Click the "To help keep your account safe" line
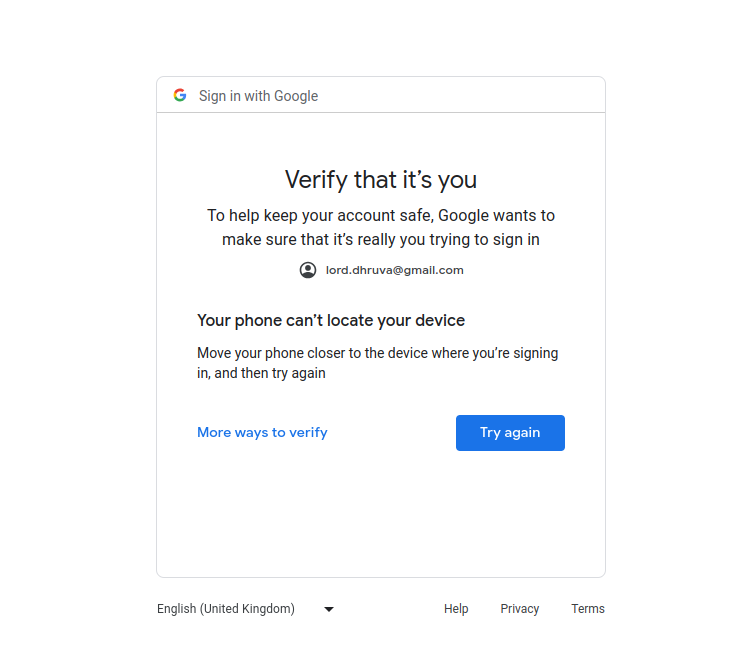Image resolution: width=737 pixels, height=653 pixels. tap(381, 215)
